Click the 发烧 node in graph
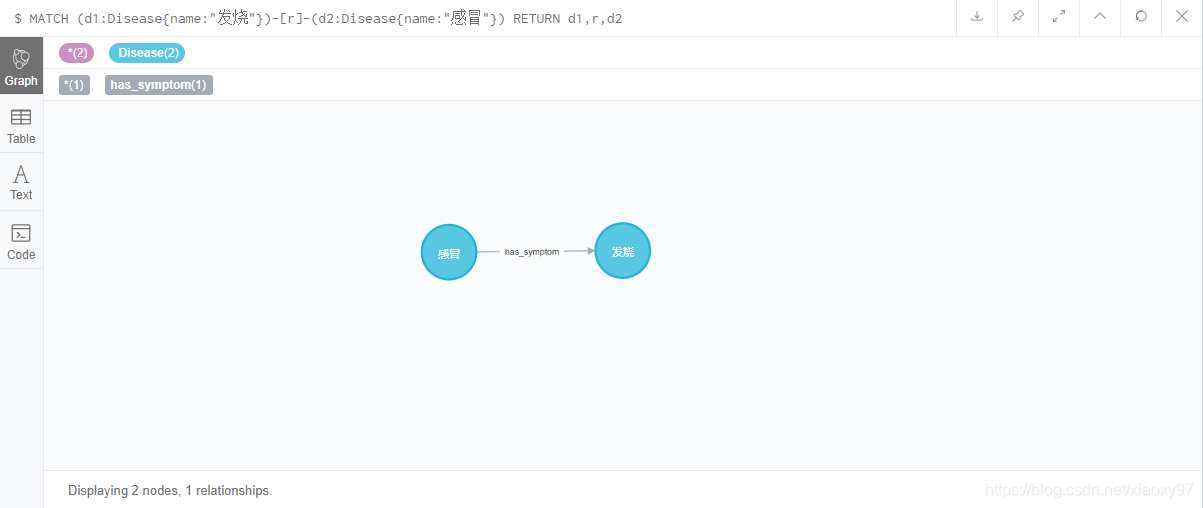This screenshot has width=1203, height=508. pos(623,251)
